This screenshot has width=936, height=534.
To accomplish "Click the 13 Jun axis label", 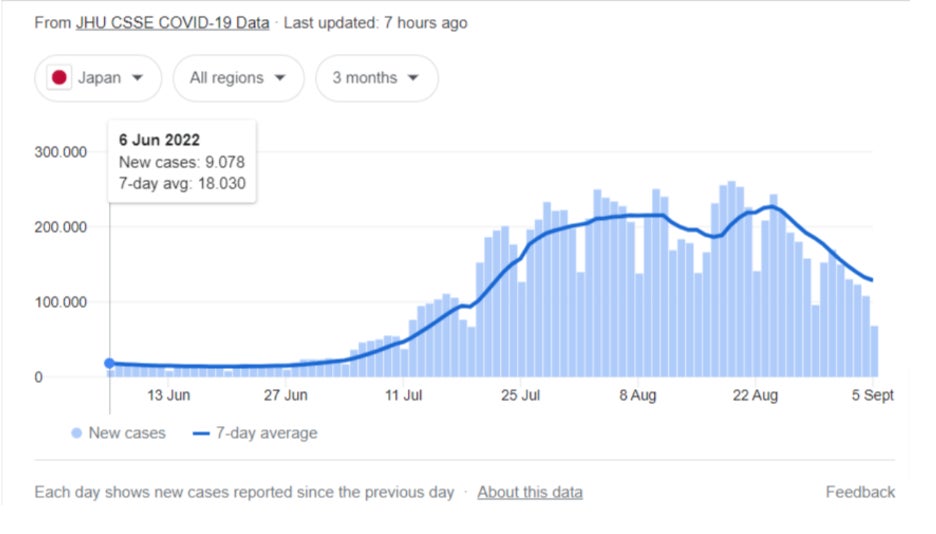I will click(169, 395).
